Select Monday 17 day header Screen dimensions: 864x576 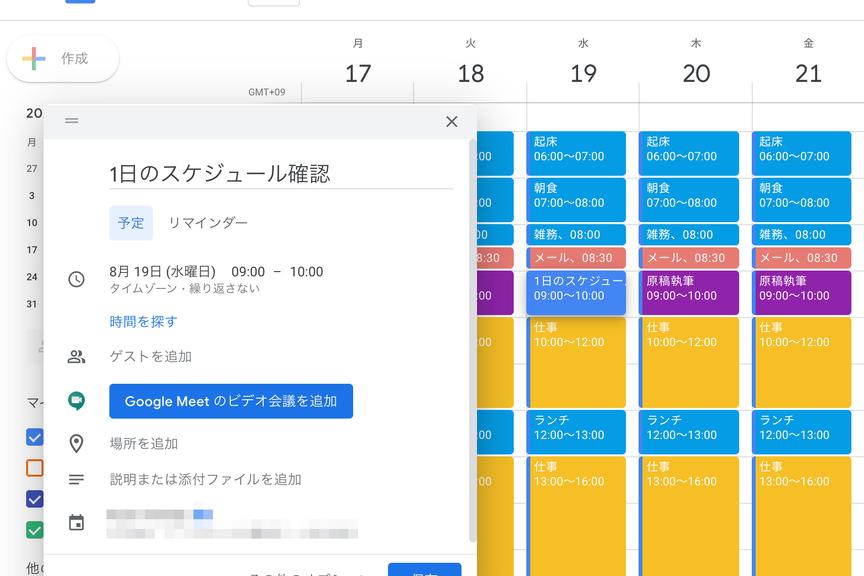pyautogui.click(x=358, y=63)
